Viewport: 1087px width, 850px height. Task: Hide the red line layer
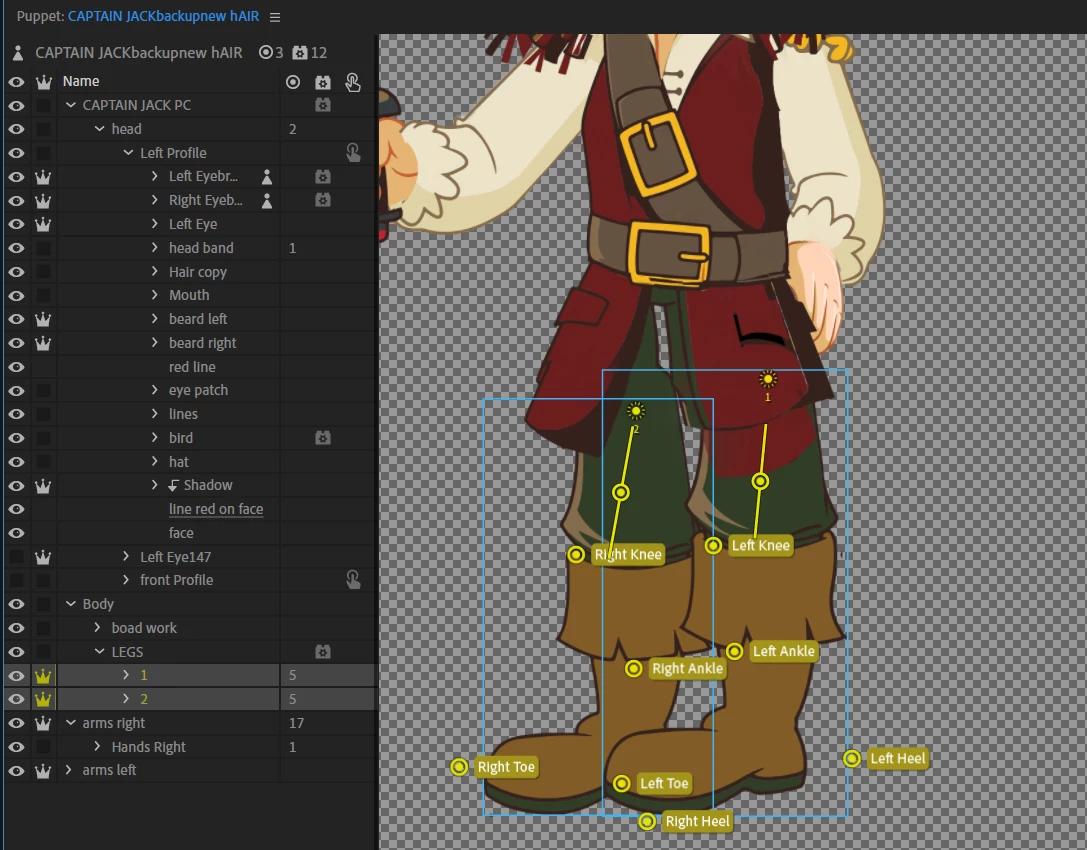click(x=17, y=367)
